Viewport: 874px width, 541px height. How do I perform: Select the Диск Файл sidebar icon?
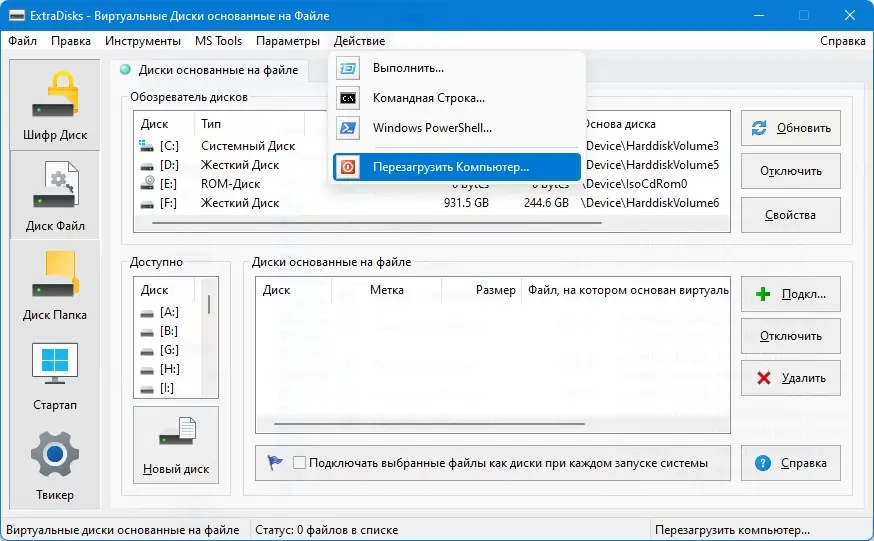click(x=55, y=195)
